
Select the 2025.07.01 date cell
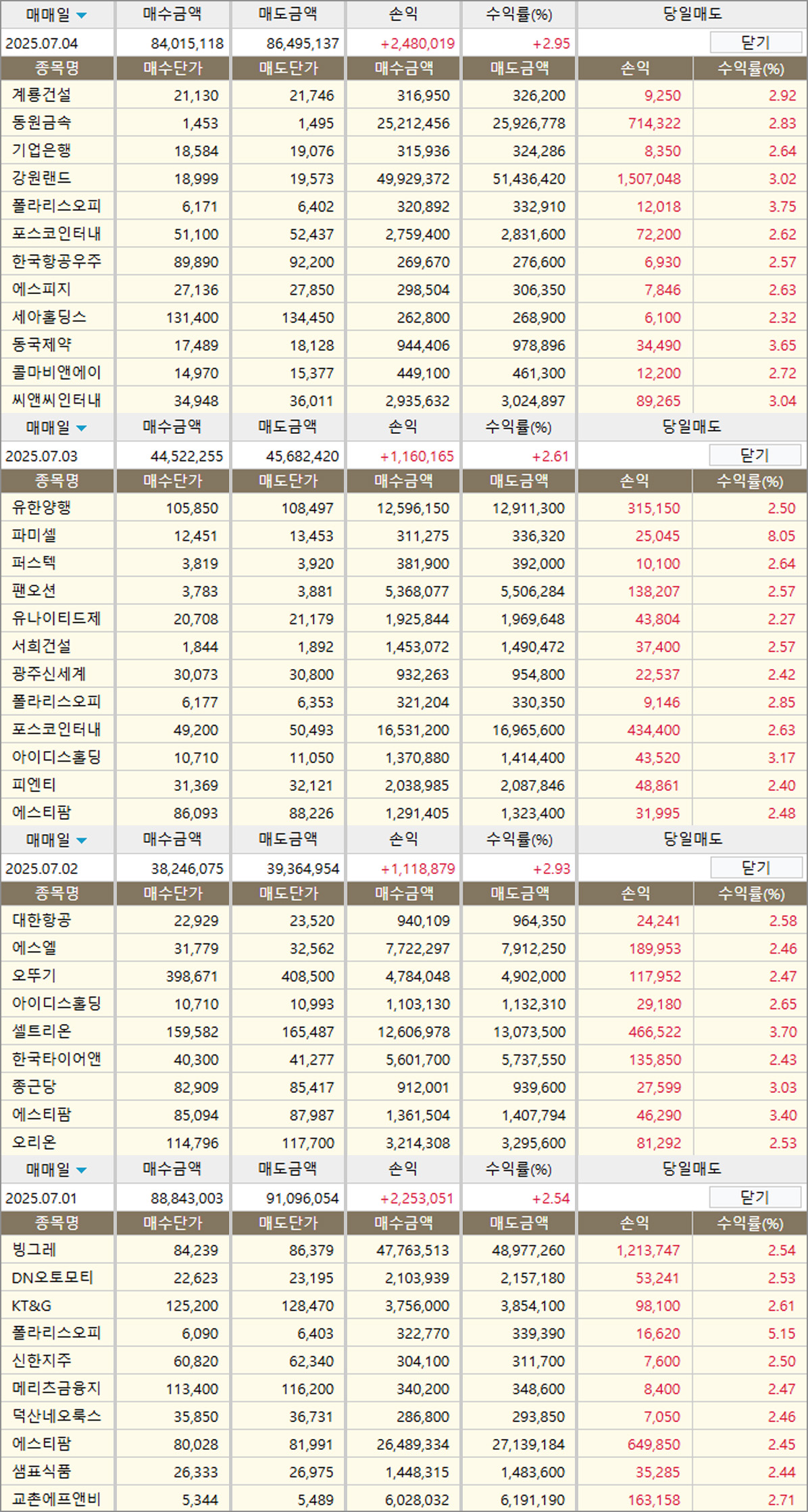[x=42, y=1198]
